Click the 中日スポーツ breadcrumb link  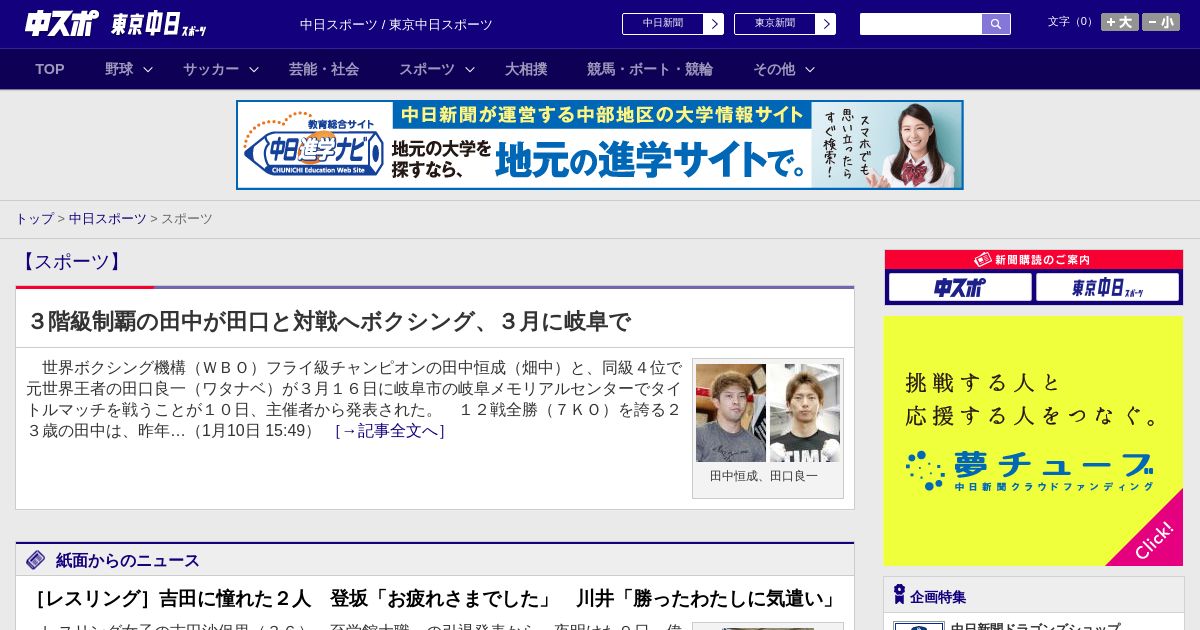point(108,218)
